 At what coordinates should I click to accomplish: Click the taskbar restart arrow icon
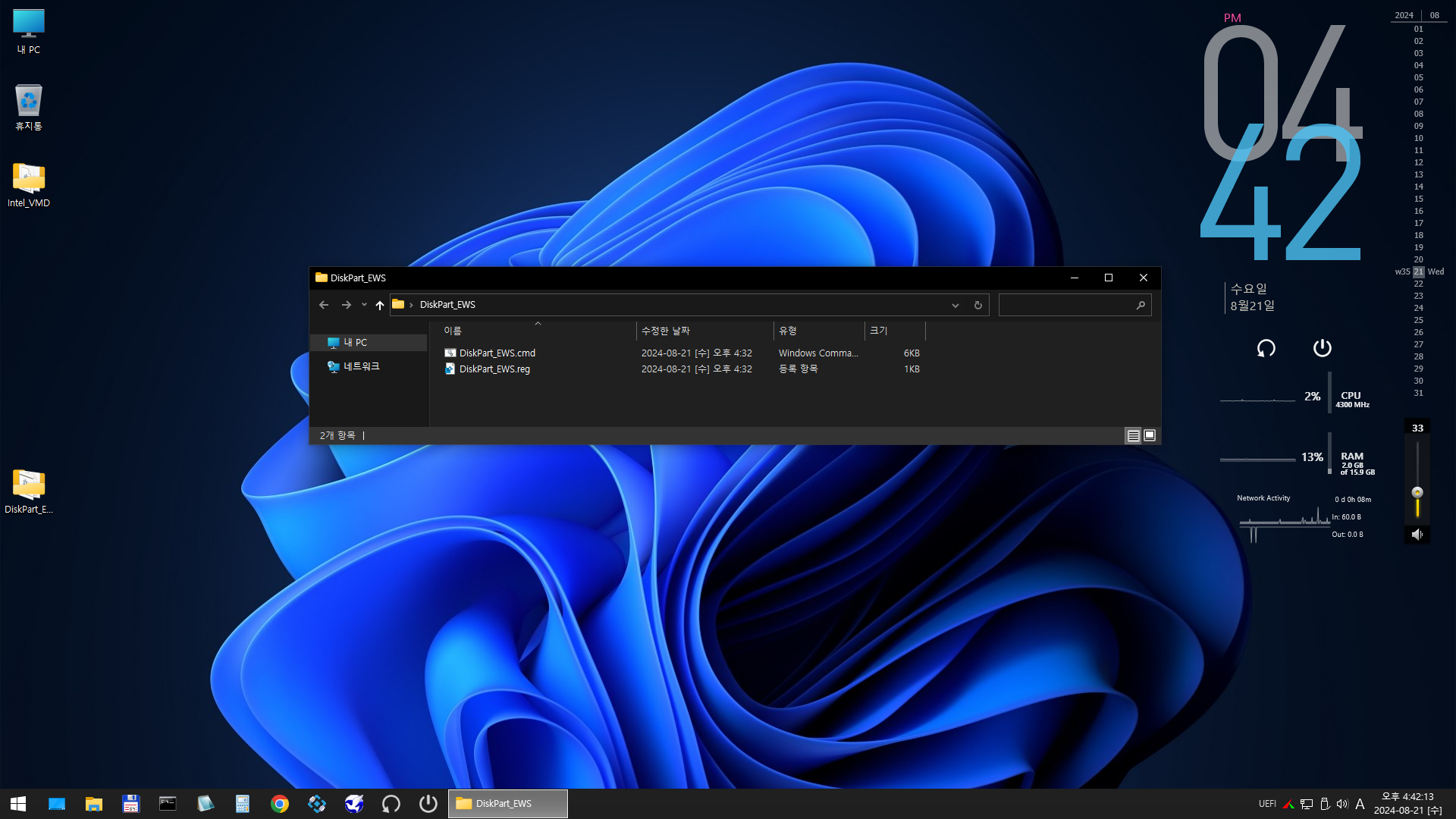coord(391,804)
